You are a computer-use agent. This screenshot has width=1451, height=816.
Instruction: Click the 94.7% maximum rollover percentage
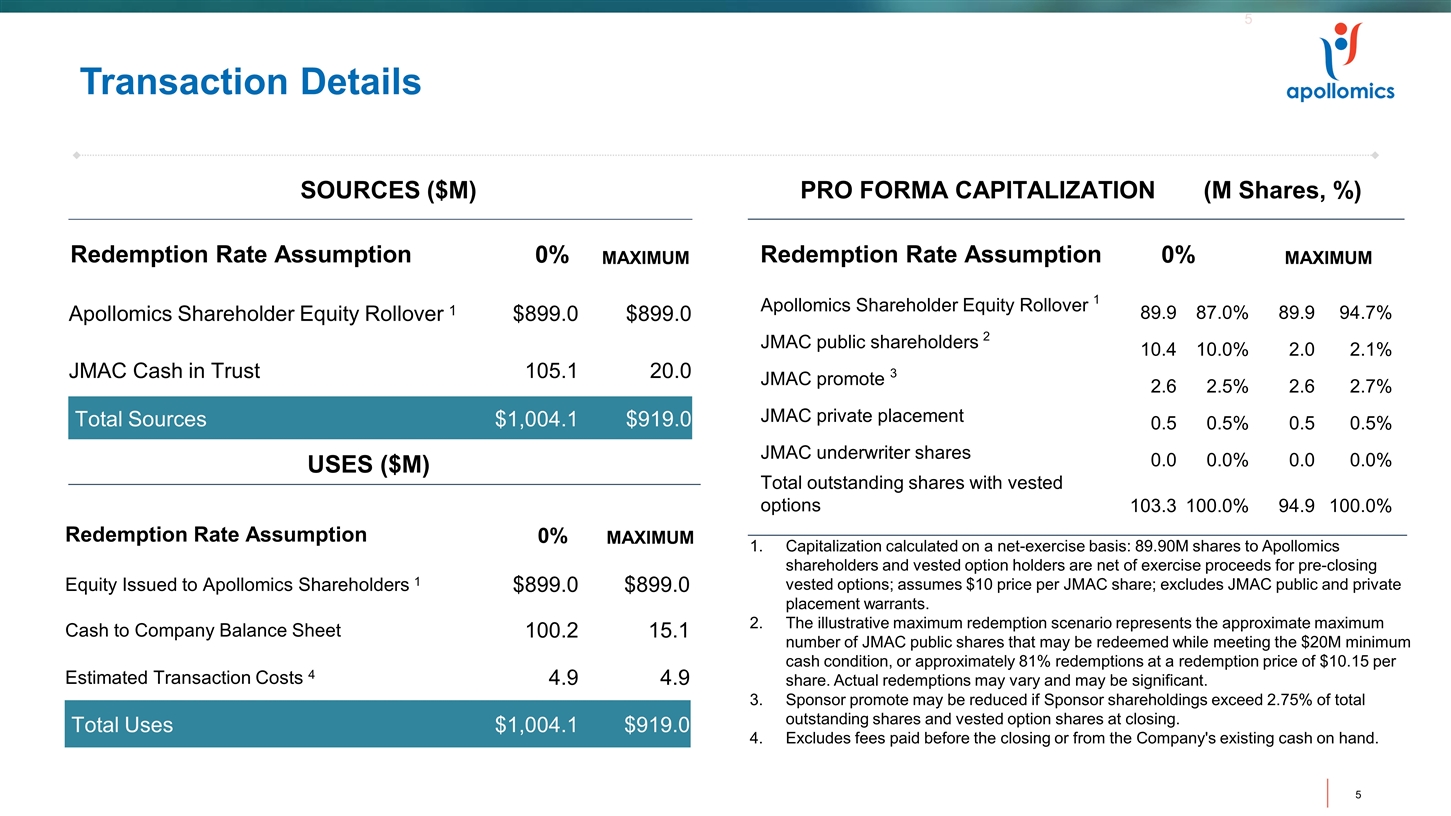coord(1365,313)
